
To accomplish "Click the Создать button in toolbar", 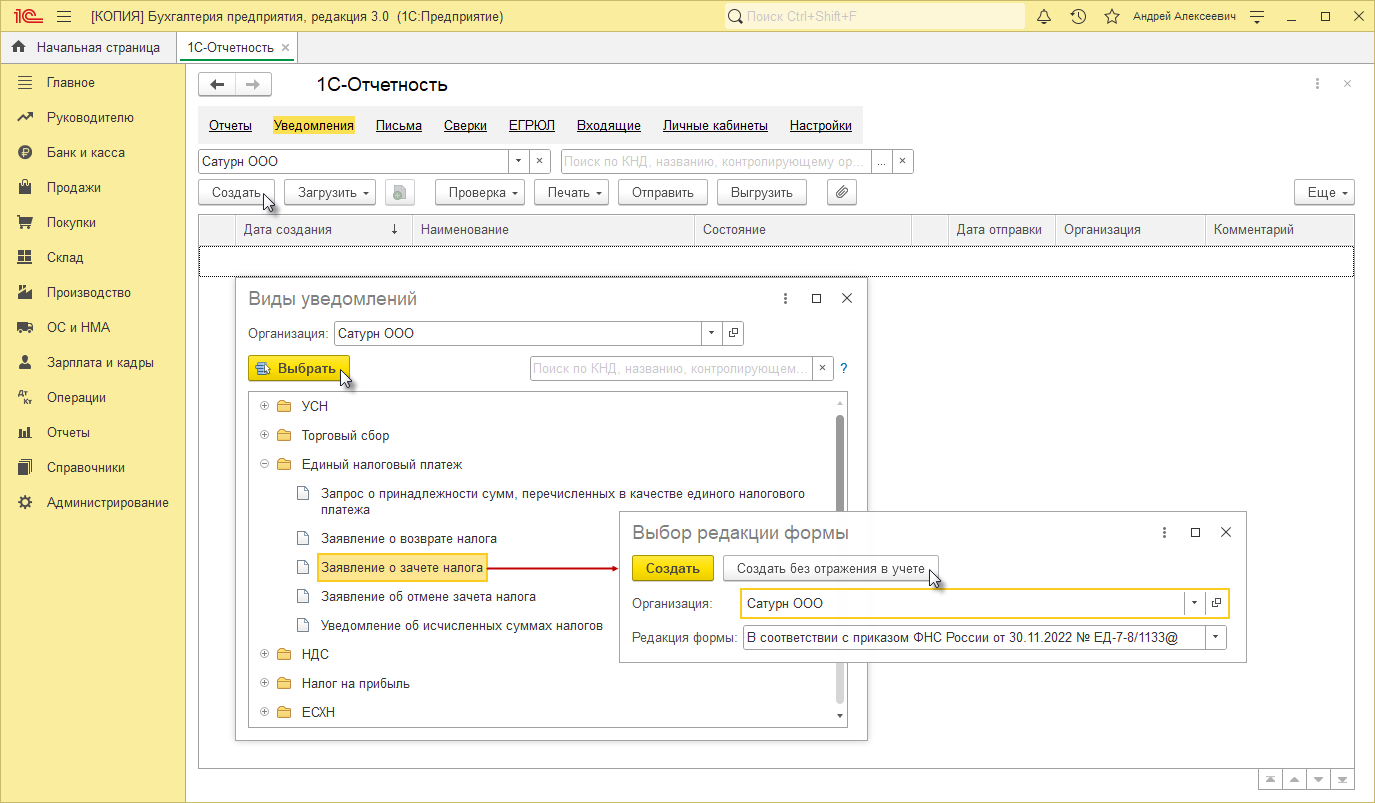I will click(237, 192).
